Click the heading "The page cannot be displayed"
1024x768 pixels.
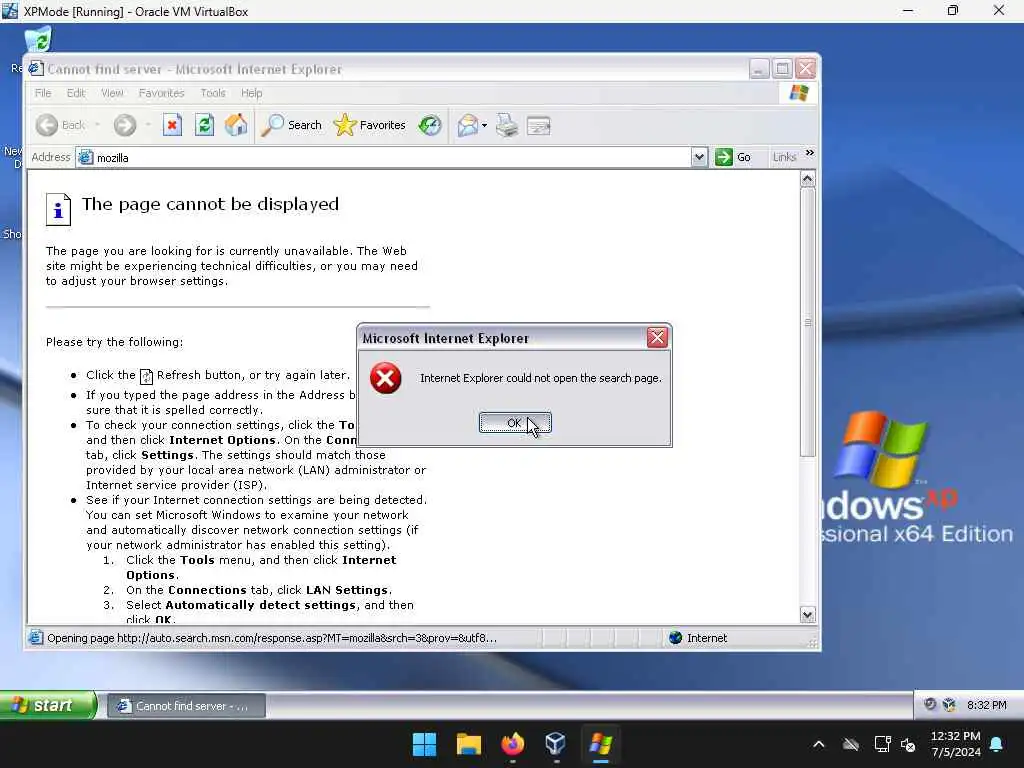(x=210, y=204)
